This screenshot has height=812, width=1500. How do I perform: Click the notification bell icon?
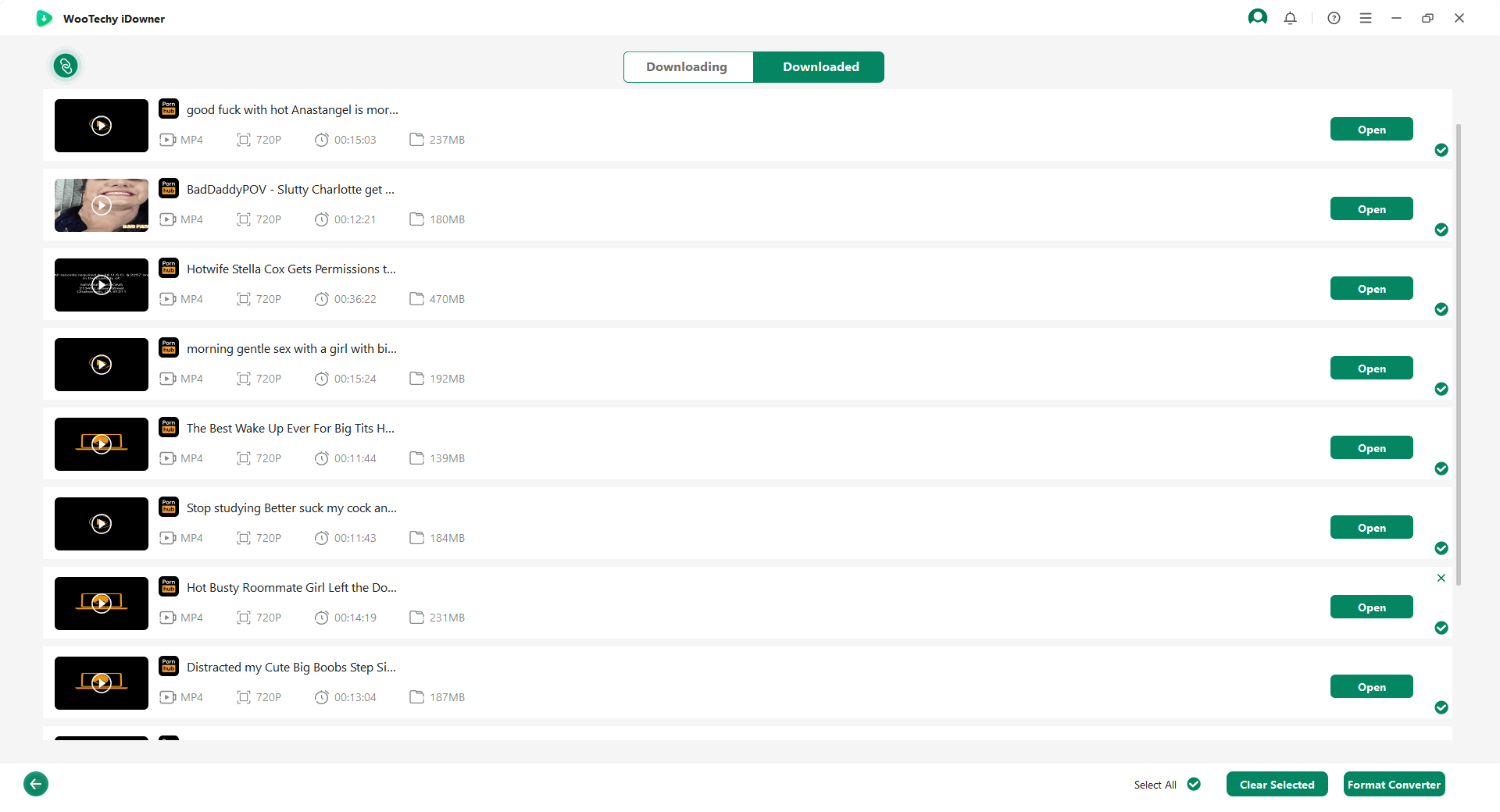[x=1290, y=18]
